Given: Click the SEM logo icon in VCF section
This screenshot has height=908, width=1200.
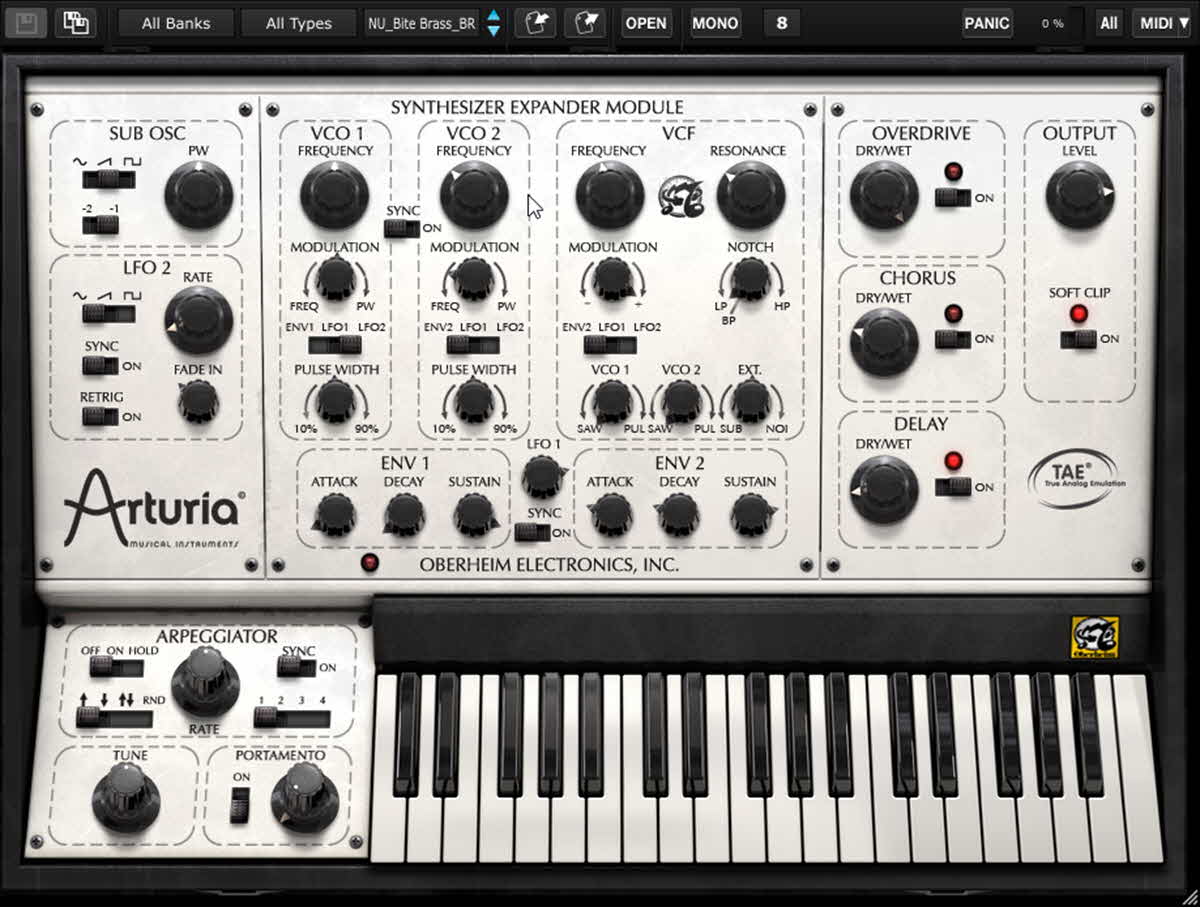Looking at the screenshot, I should (x=681, y=196).
